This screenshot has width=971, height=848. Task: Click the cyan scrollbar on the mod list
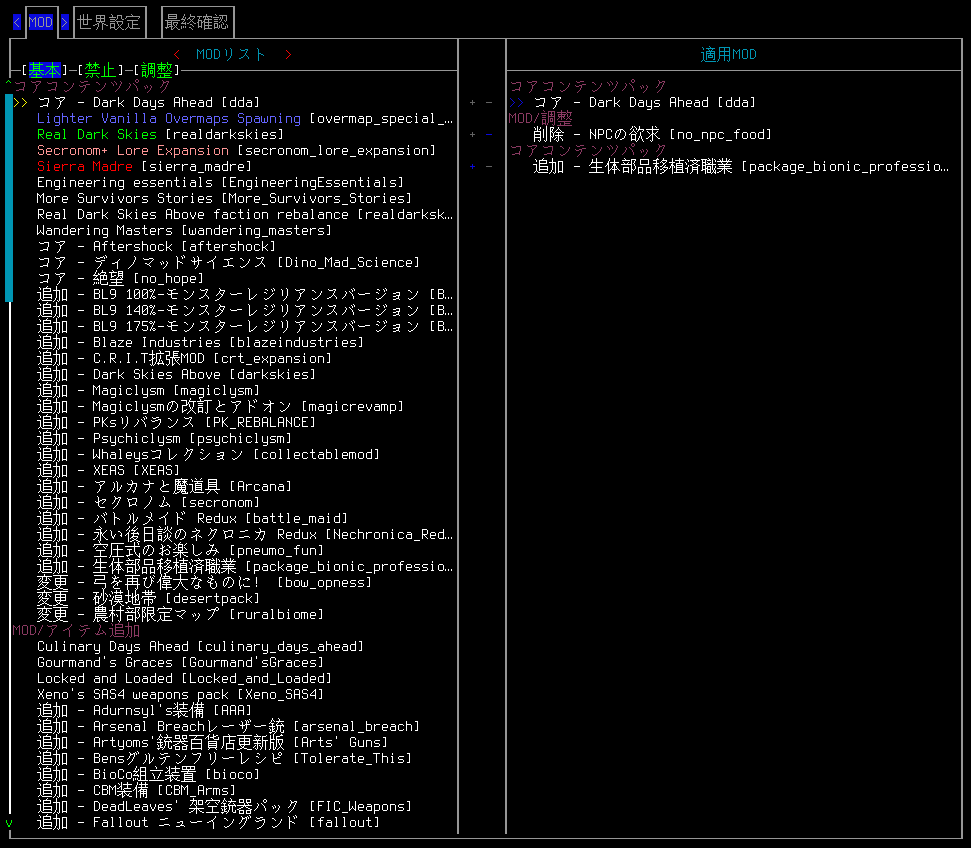(x=9, y=198)
